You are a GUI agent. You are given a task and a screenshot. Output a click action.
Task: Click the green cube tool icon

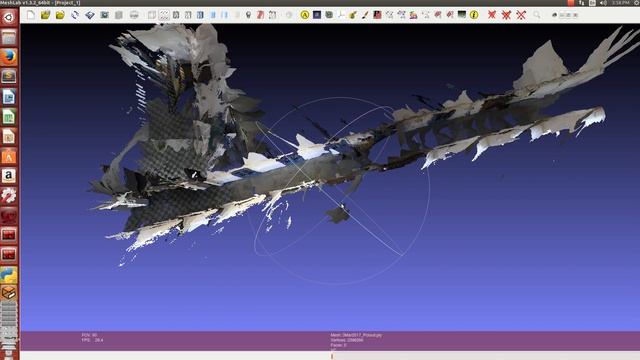[x=329, y=15]
